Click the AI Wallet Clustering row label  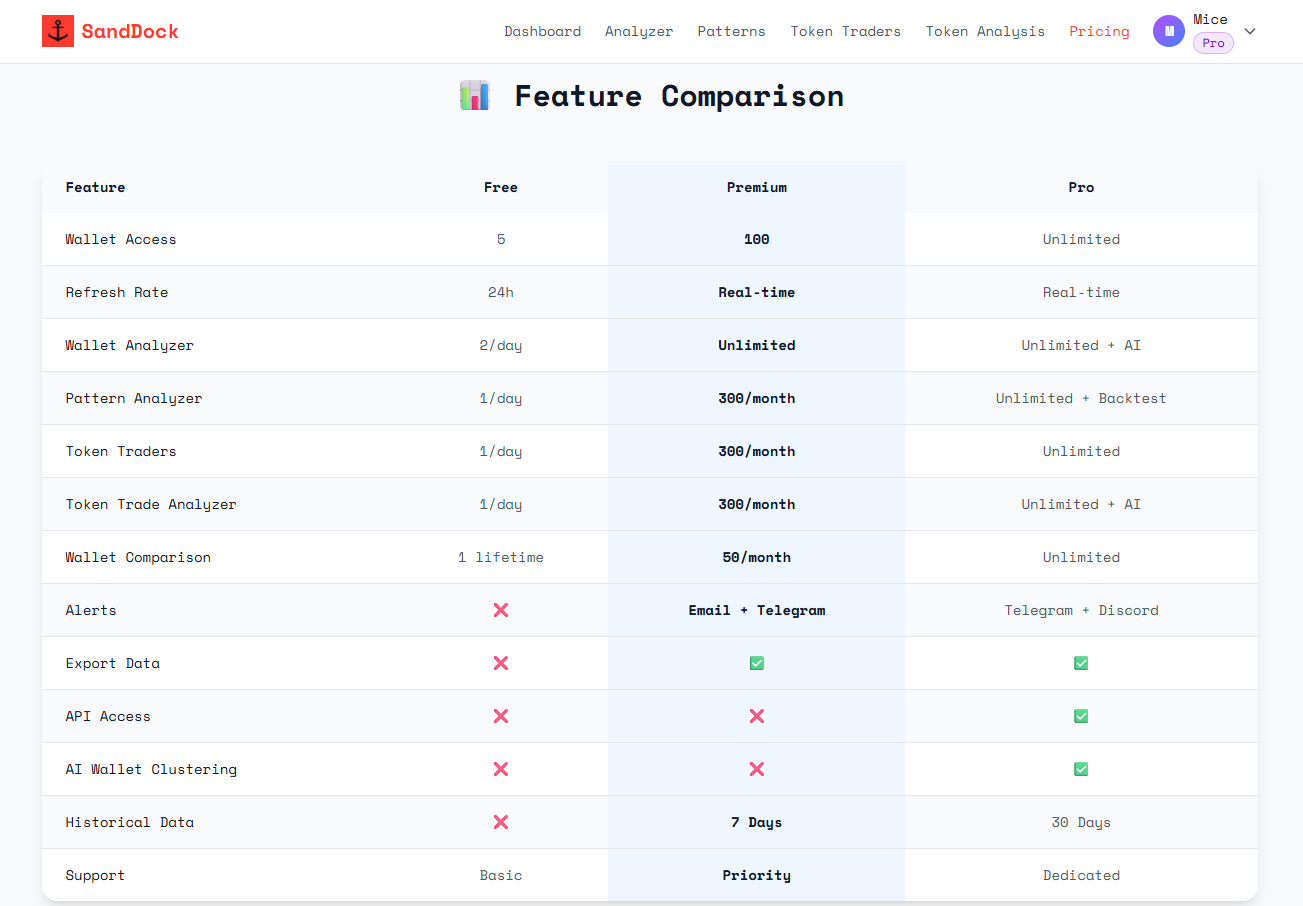tap(151, 769)
